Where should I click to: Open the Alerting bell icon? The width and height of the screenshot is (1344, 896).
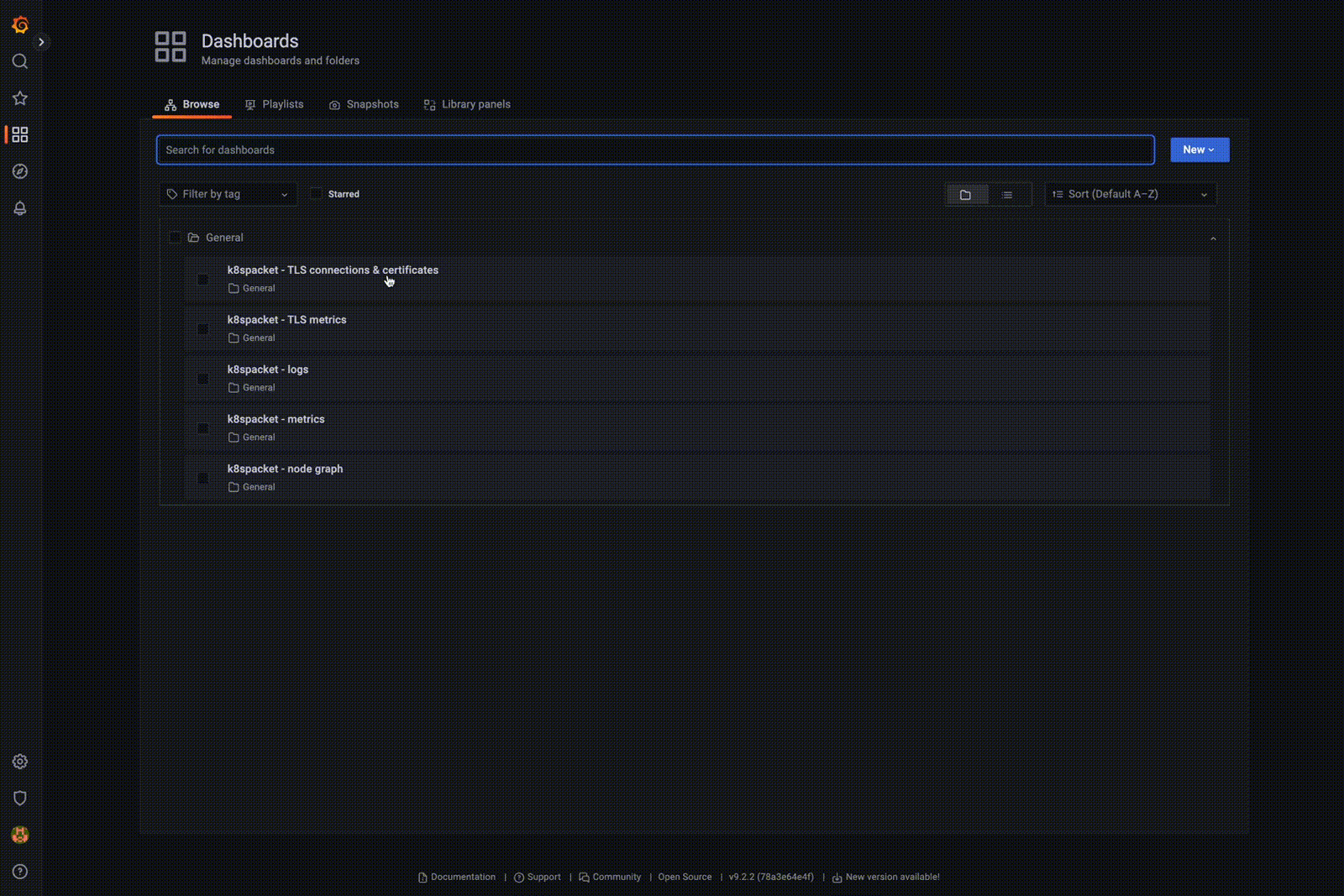click(20, 208)
